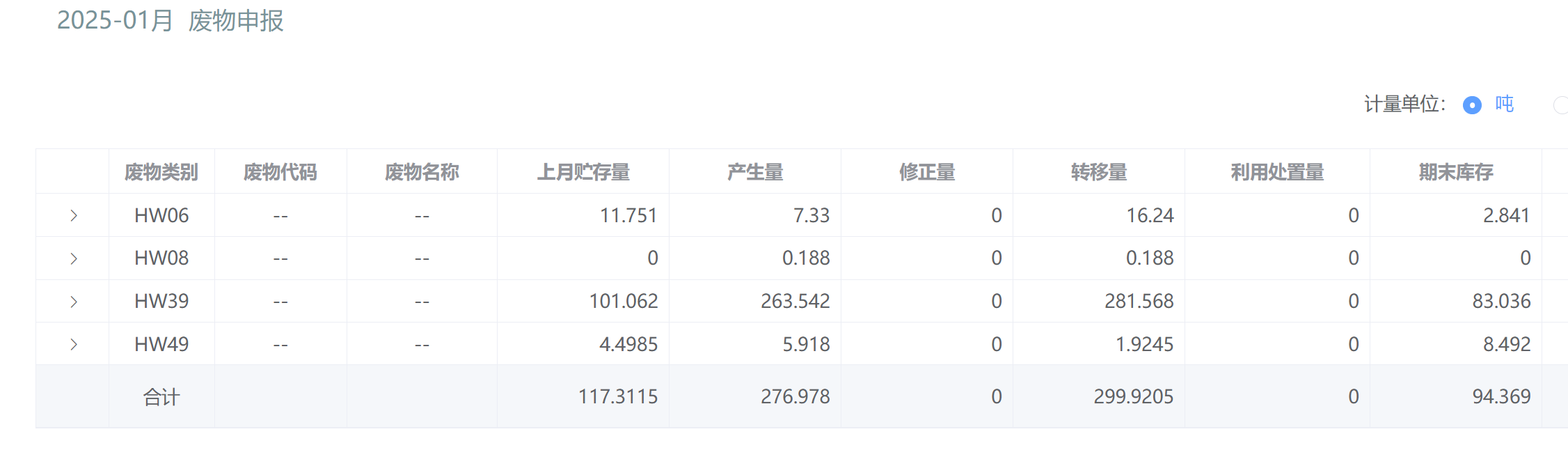Image resolution: width=1568 pixels, height=473 pixels.
Task: Click the 8.492 ending inventory value
Action: [x=1507, y=344]
